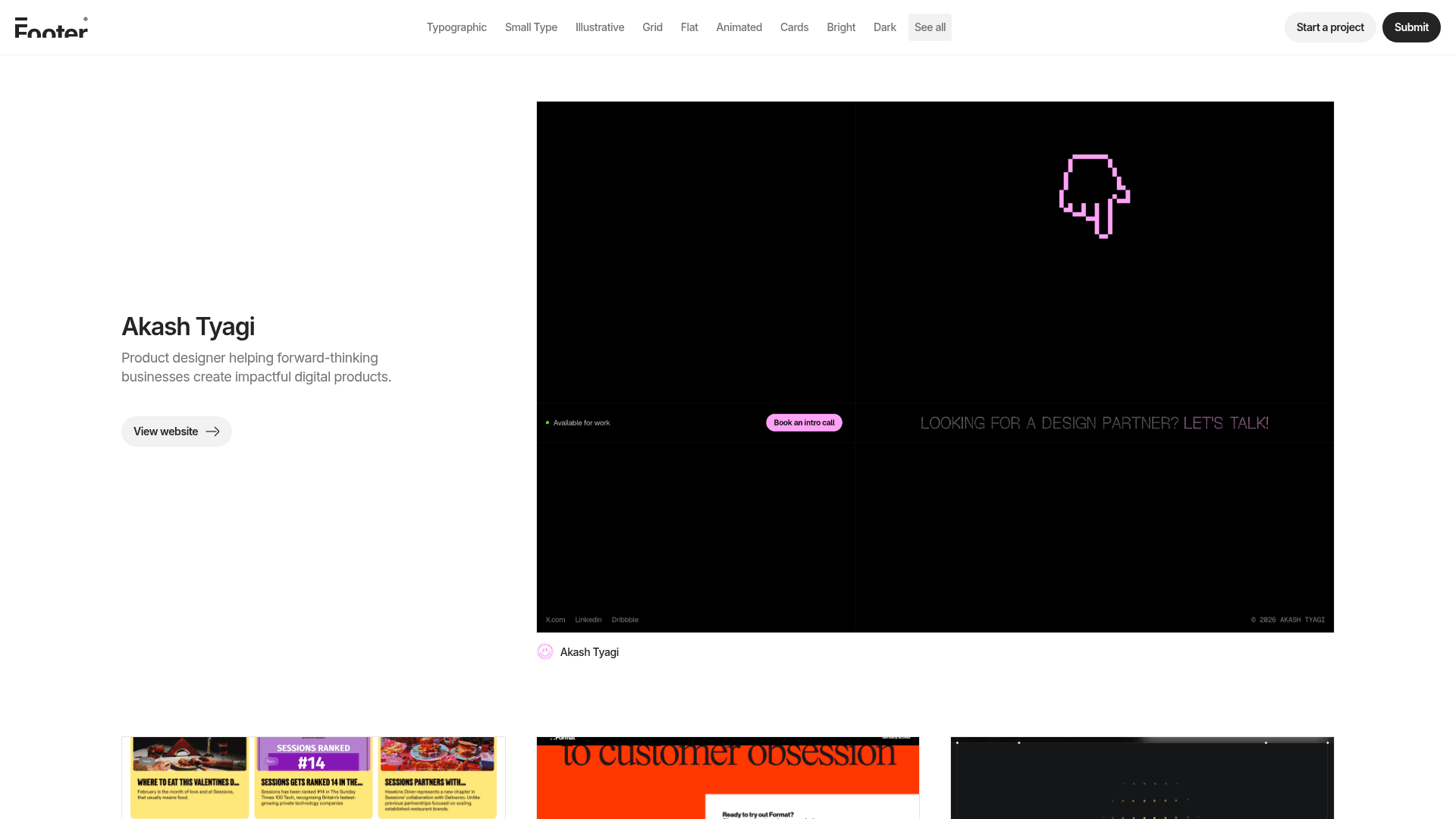Open Akash Tyagi caption link below preview
The width and height of the screenshot is (1456, 819).
pos(589,652)
